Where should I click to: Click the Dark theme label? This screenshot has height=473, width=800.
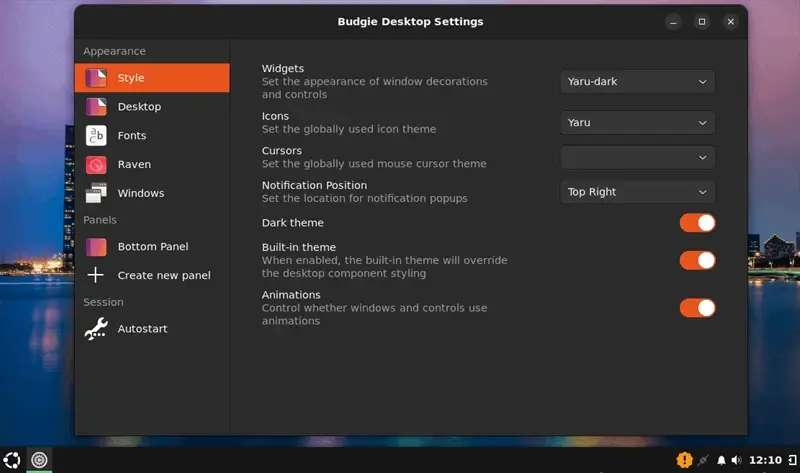(x=292, y=223)
